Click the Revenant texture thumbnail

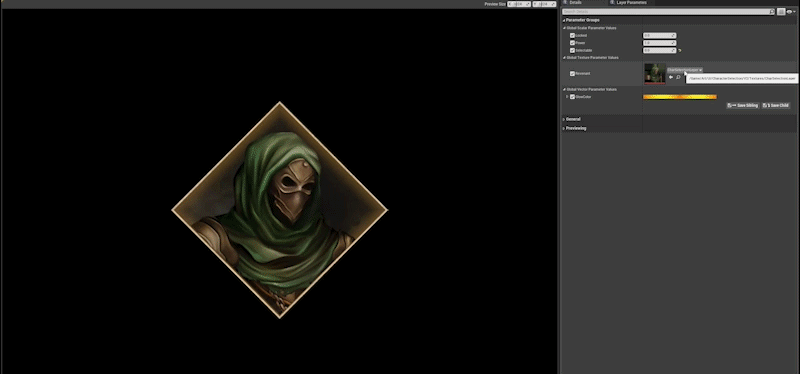click(655, 73)
